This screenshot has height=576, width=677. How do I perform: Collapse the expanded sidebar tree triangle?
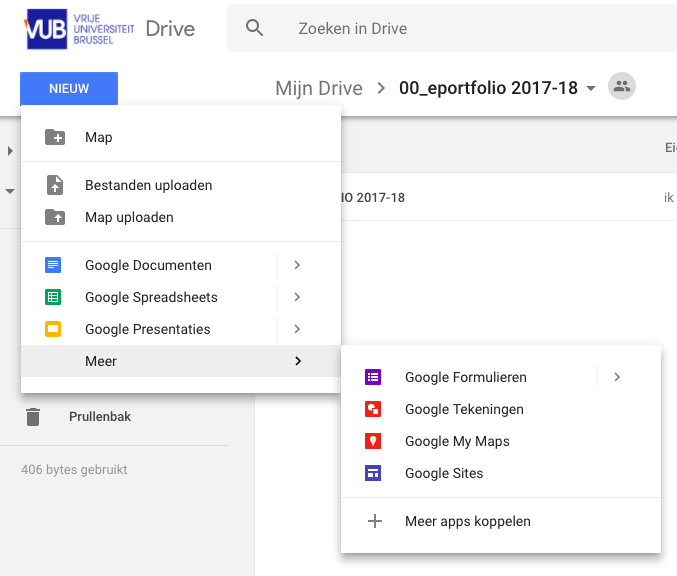point(10,191)
